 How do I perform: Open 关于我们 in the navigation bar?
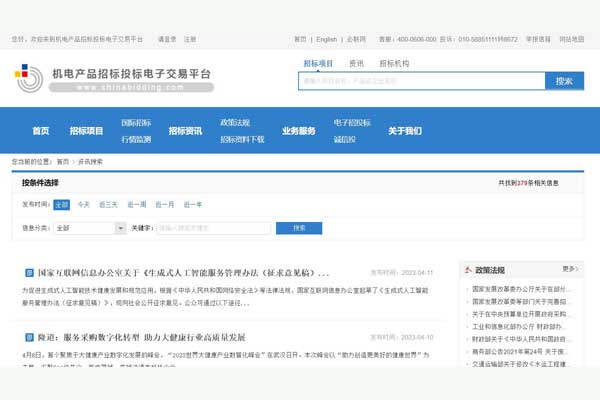tap(405, 131)
